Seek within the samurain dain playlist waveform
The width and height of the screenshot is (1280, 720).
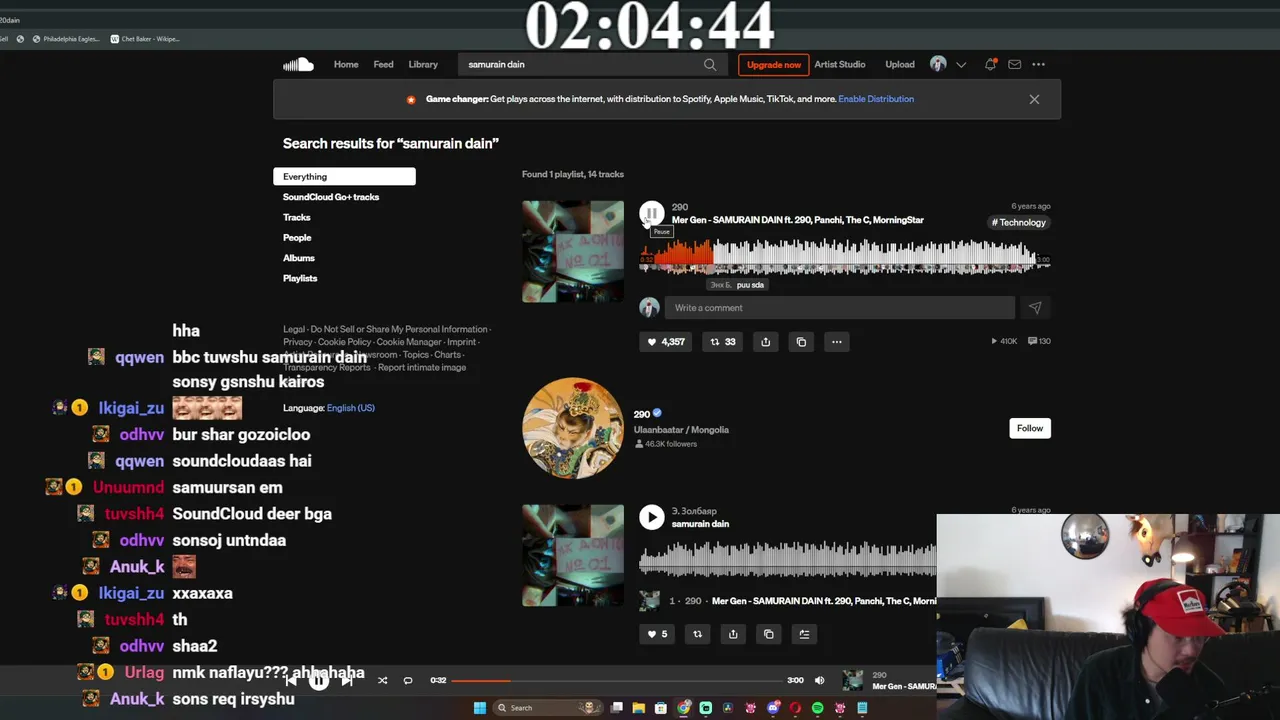[x=788, y=559]
